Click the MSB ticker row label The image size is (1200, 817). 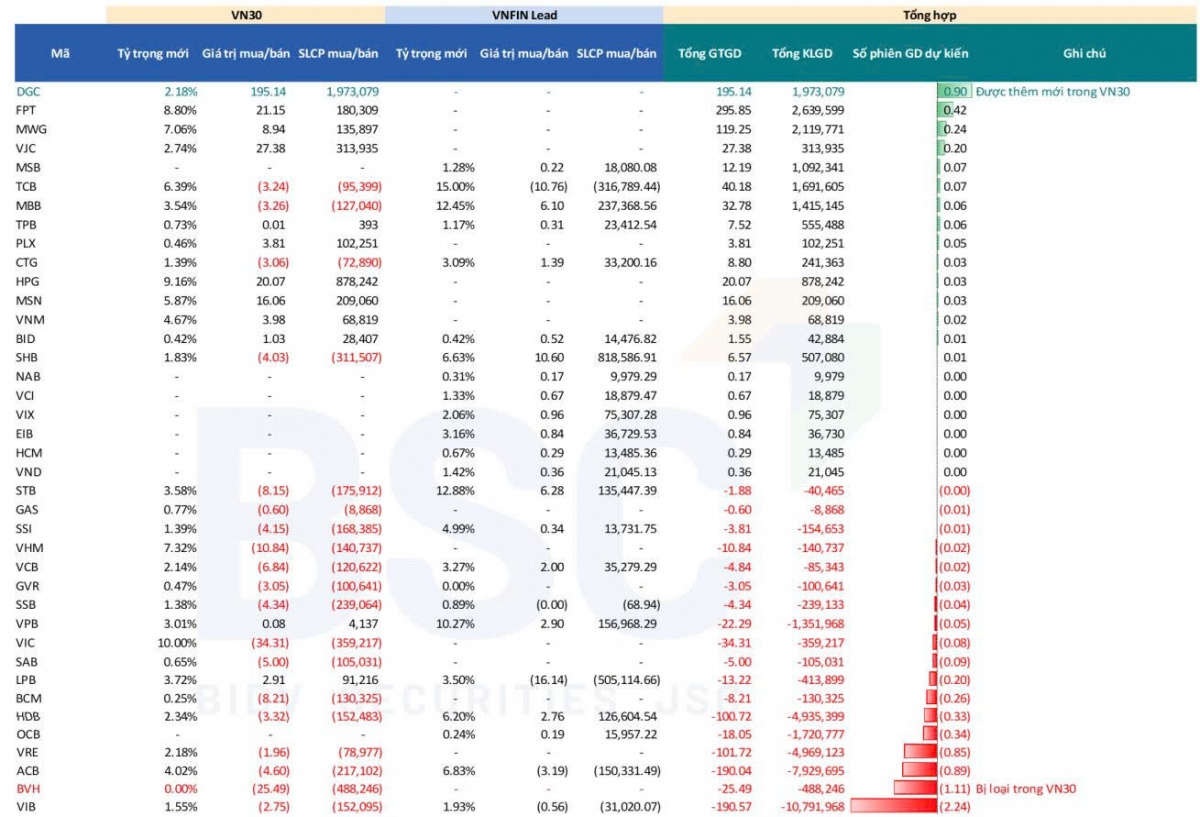tap(28, 167)
